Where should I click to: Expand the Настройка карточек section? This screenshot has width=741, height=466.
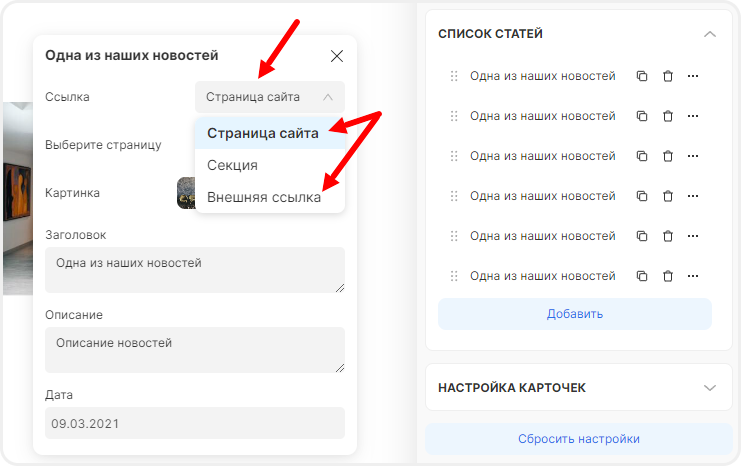(710, 387)
